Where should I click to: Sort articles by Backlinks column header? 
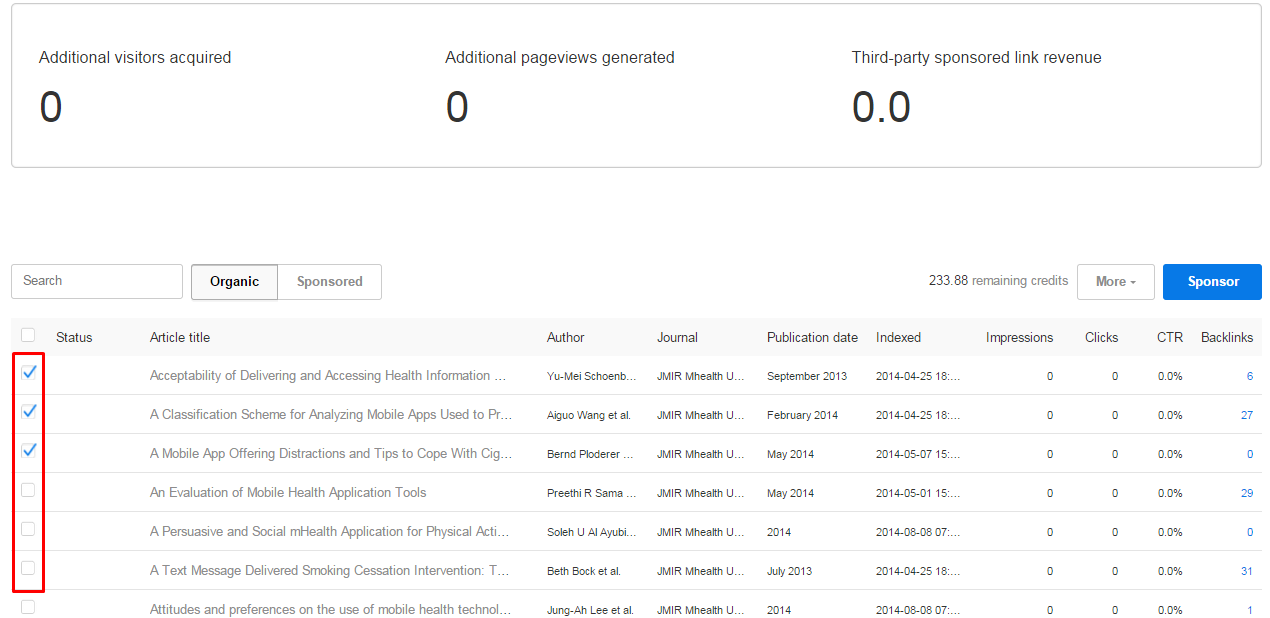(x=1226, y=337)
